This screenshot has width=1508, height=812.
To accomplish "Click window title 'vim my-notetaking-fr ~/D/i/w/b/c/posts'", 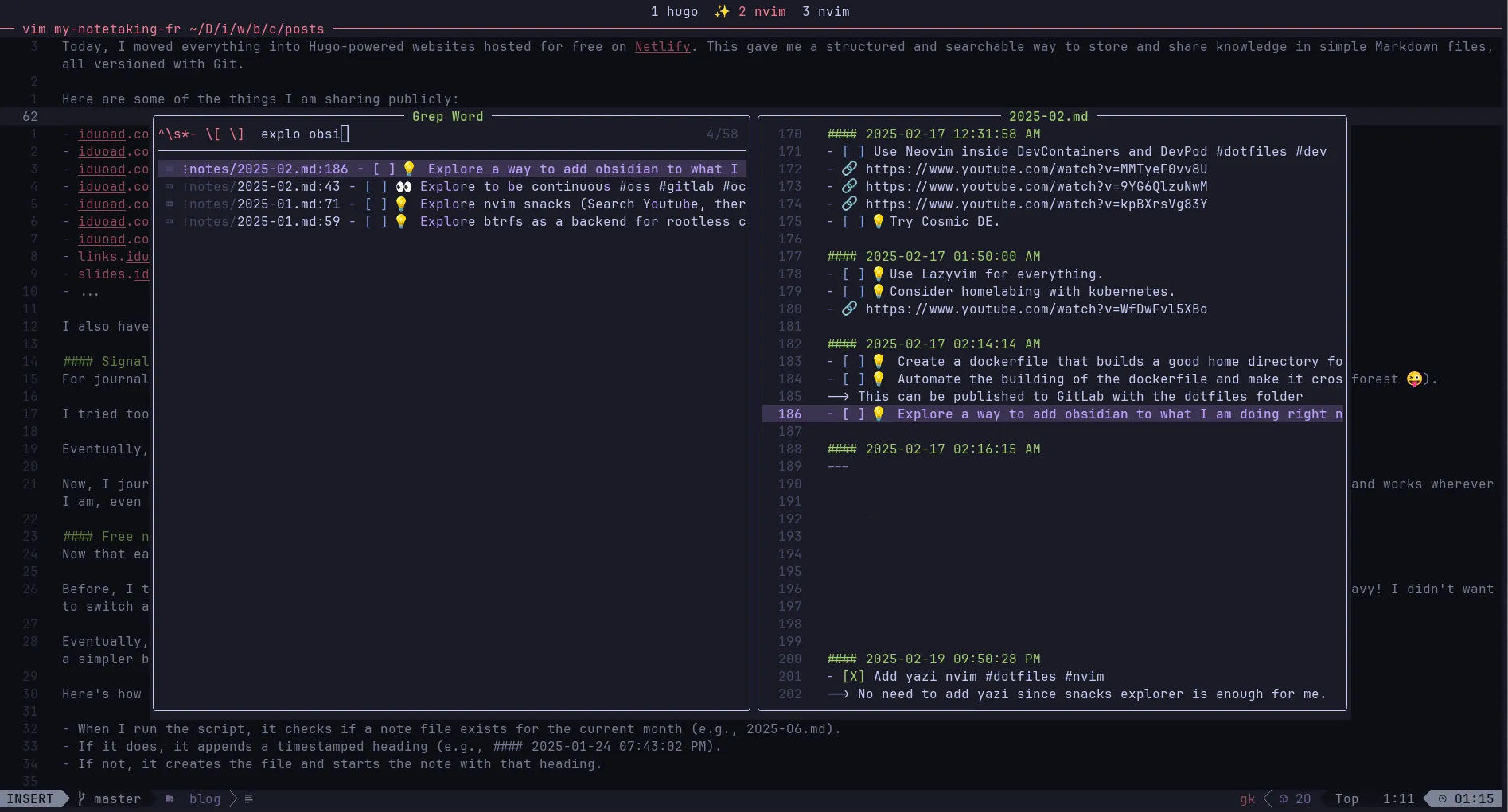I will coord(173,29).
